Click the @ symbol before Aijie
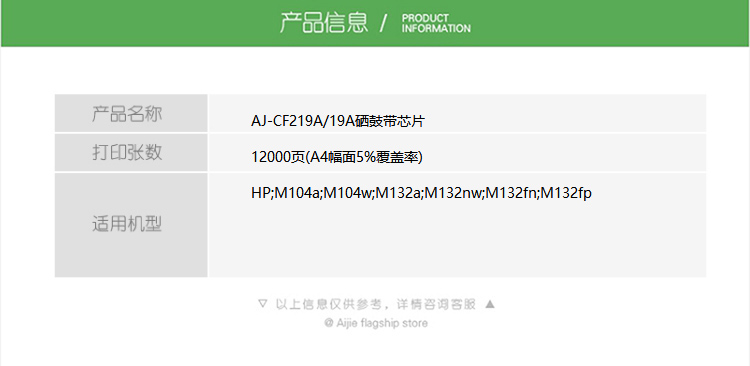This screenshot has height=366, width=750. click(329, 323)
